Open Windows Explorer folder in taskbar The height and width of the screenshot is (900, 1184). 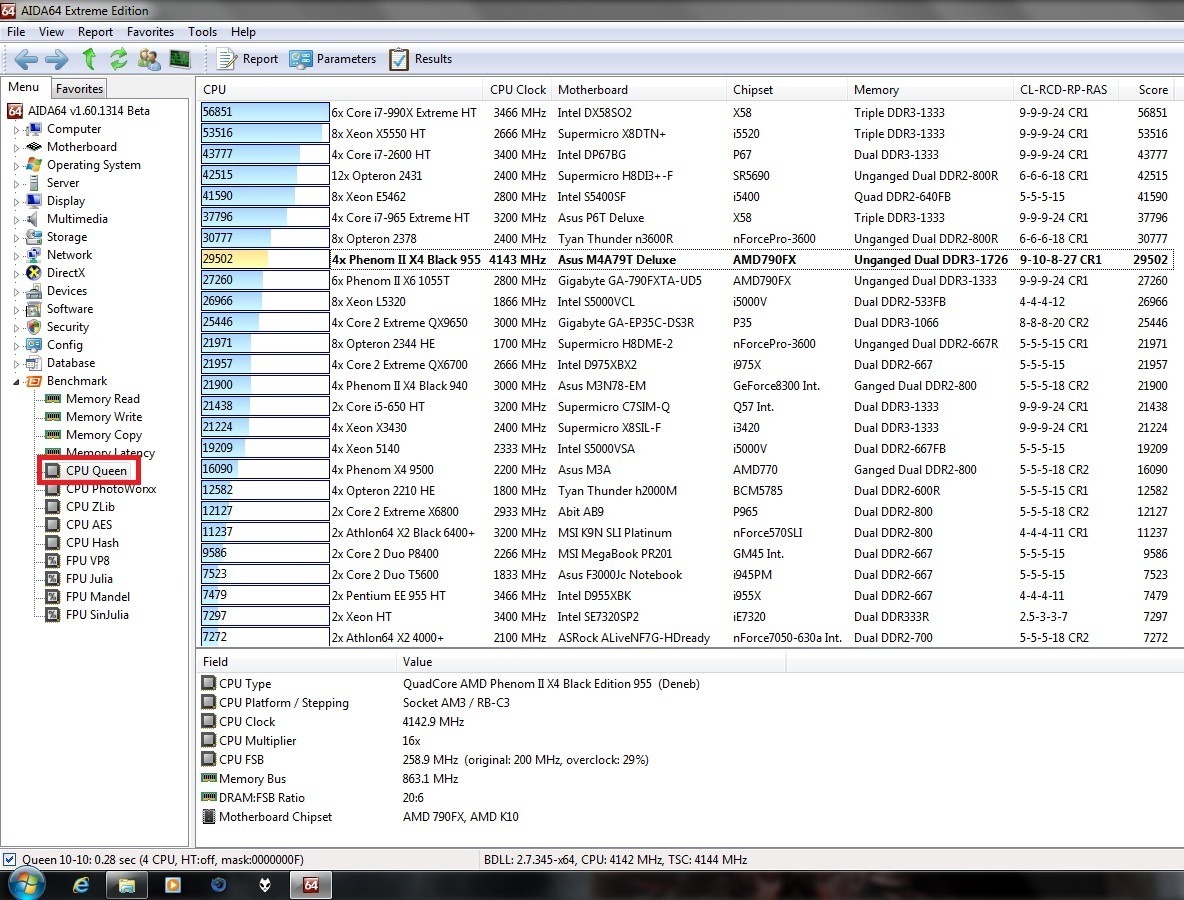[127, 885]
